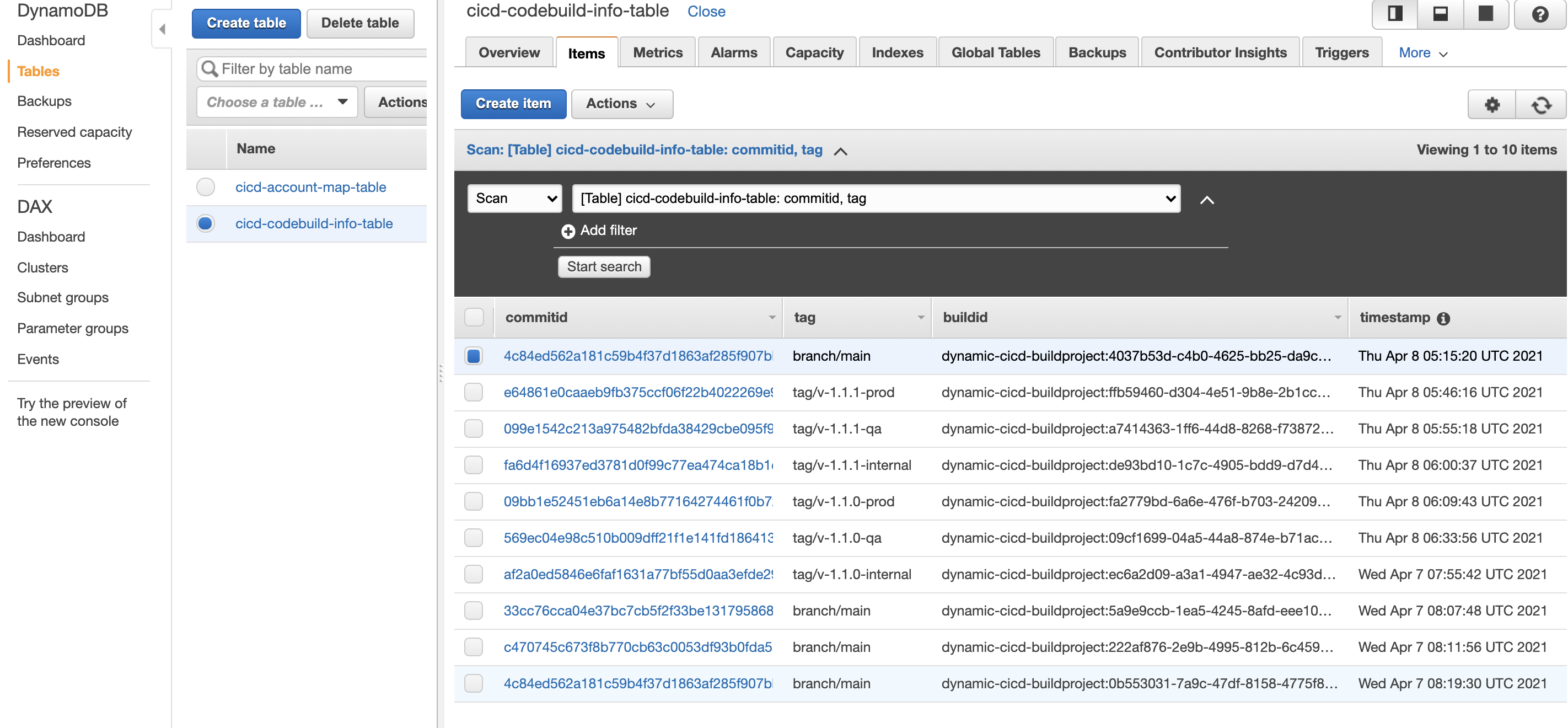The image size is (1568, 728).
Task: Collapse the left navigation arrow
Action: click(162, 29)
